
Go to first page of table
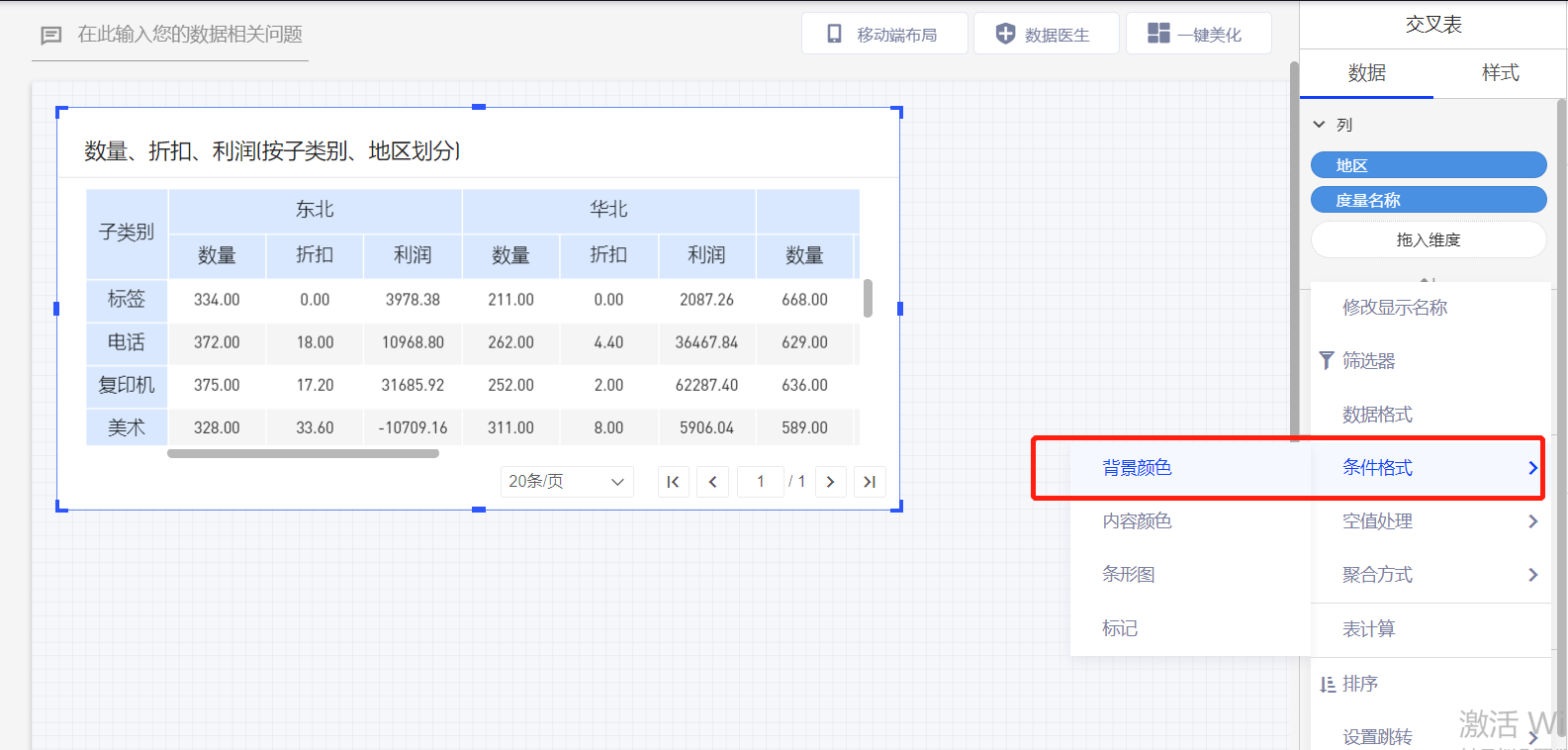(x=673, y=482)
